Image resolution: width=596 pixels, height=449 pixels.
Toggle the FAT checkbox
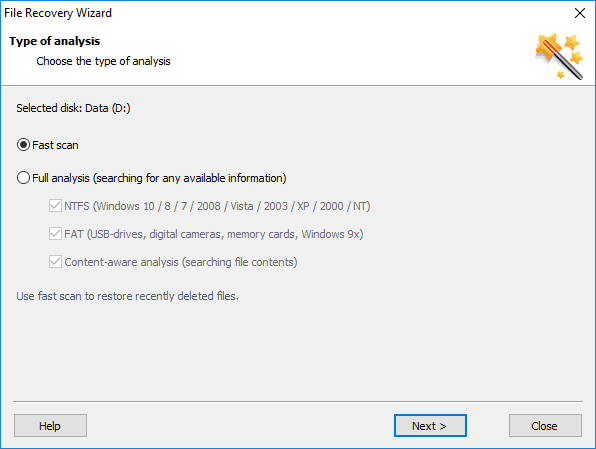click(55, 233)
